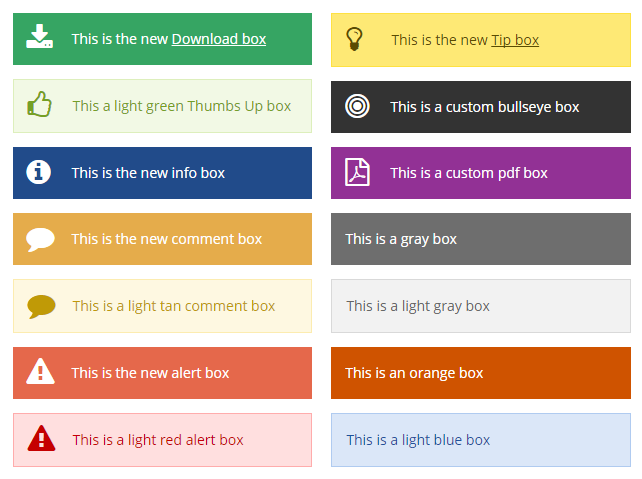
Task: Click the download icon in green box
Action: point(40,38)
